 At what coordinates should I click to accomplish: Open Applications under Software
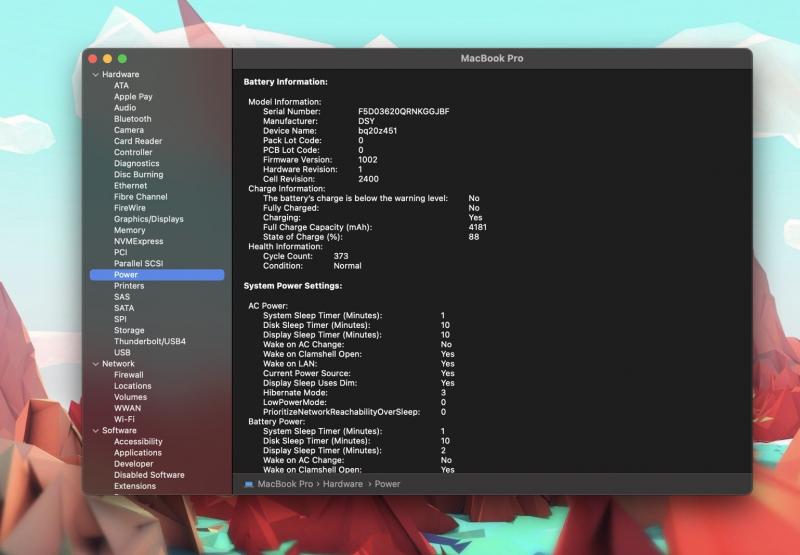(138, 453)
